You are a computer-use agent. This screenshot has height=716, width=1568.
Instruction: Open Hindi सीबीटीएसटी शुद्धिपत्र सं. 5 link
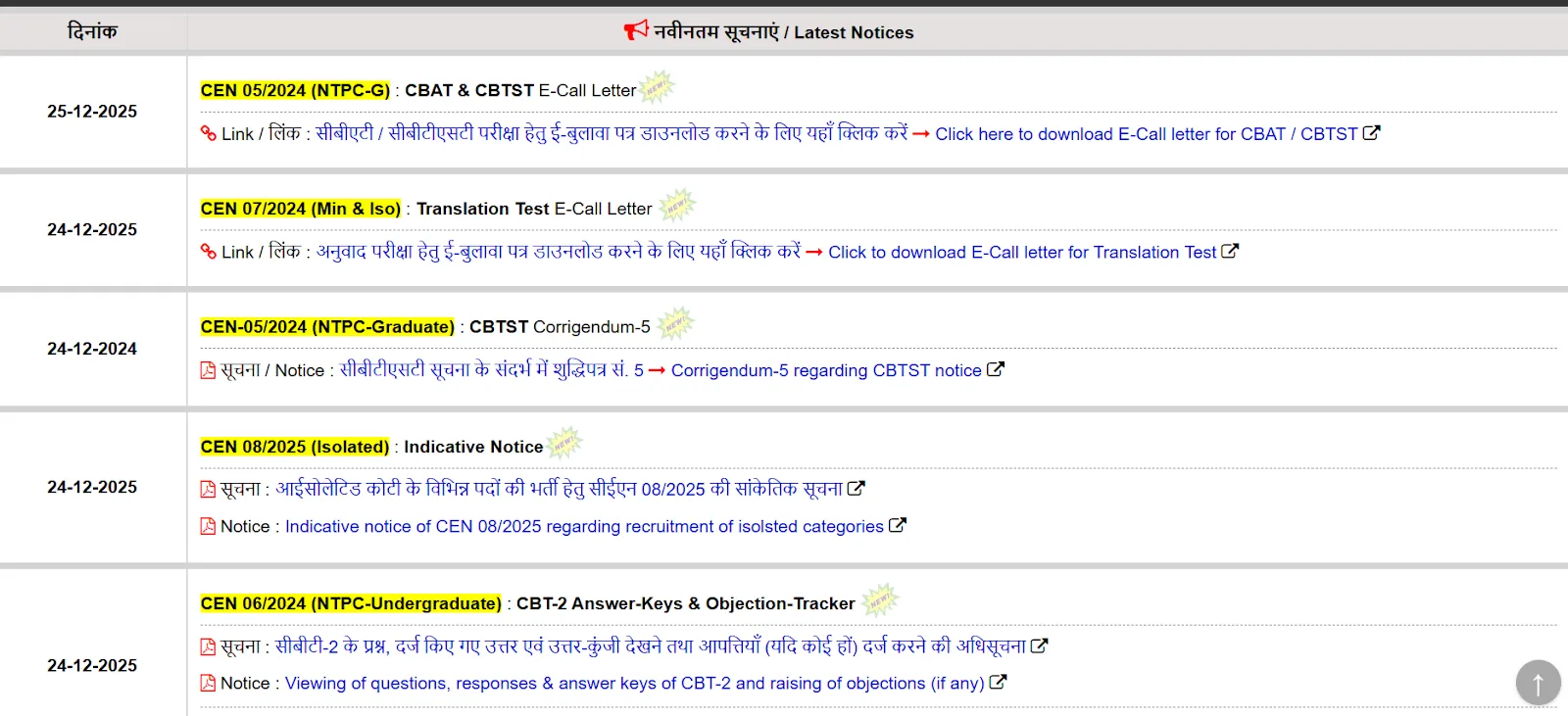[x=491, y=370]
